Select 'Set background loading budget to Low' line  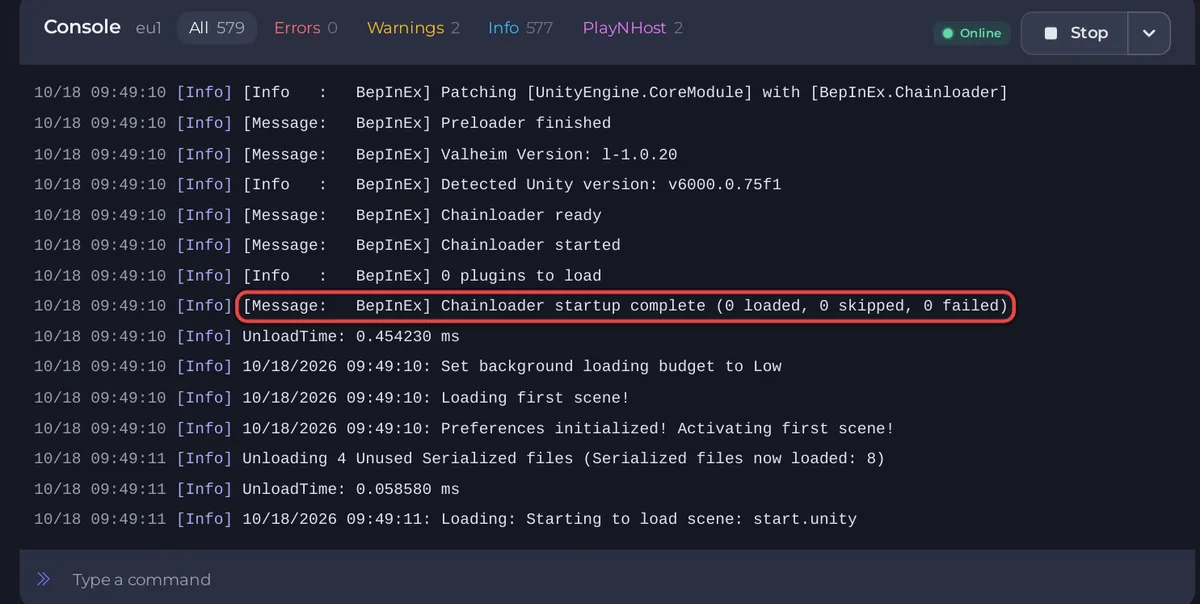click(408, 366)
